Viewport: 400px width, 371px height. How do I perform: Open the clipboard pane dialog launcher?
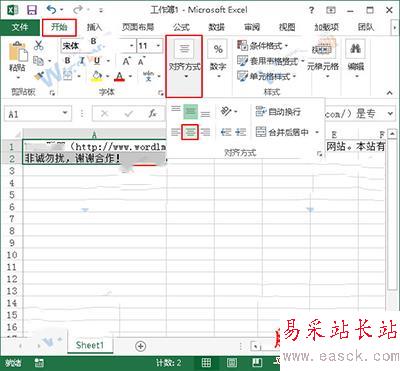pos(52,92)
